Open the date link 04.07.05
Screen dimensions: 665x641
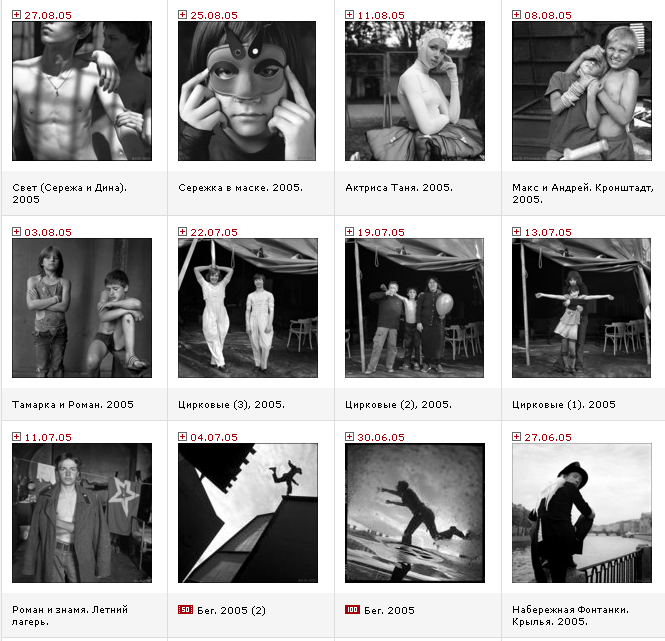pyautogui.click(x=214, y=437)
